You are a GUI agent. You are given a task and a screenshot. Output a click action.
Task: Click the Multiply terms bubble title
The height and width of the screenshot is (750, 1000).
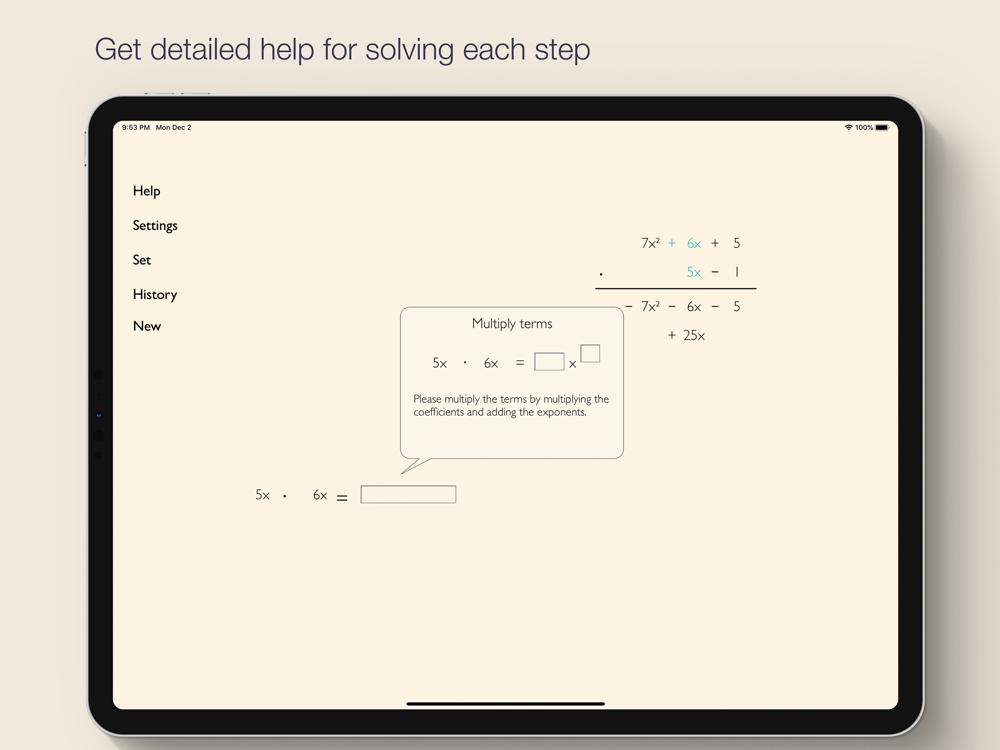pyautogui.click(x=512, y=324)
